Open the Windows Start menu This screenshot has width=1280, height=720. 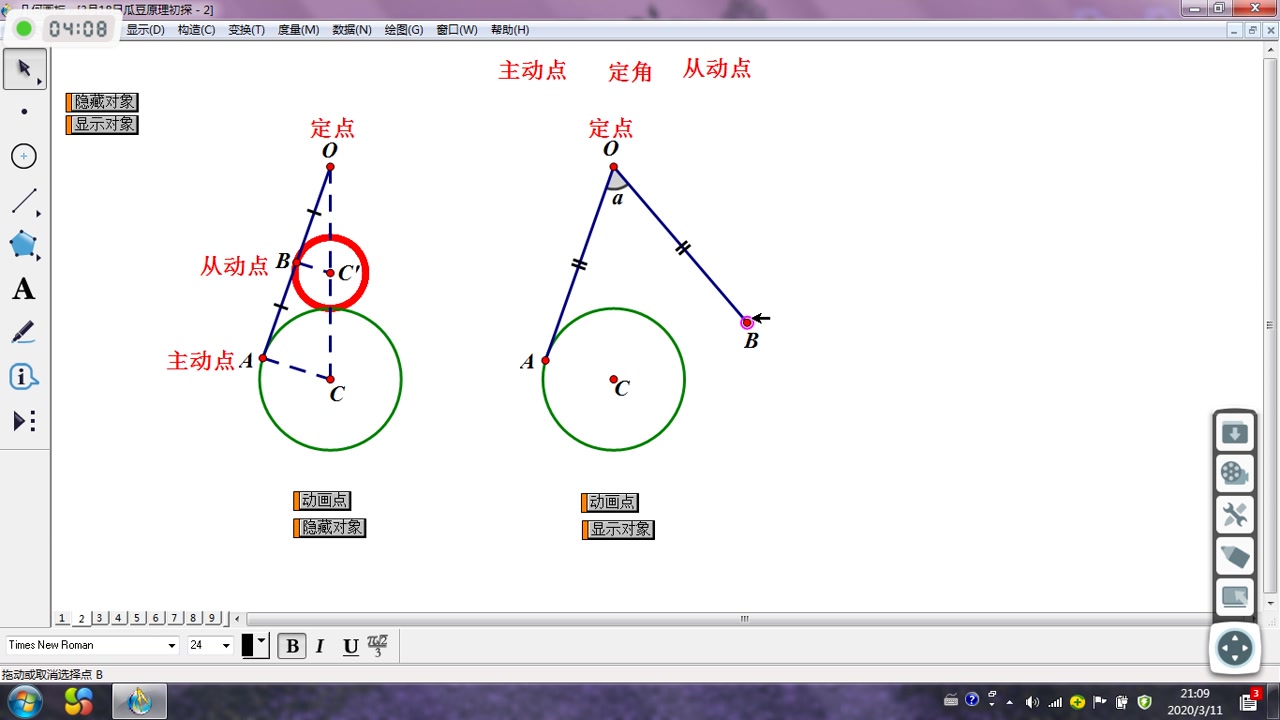point(23,701)
